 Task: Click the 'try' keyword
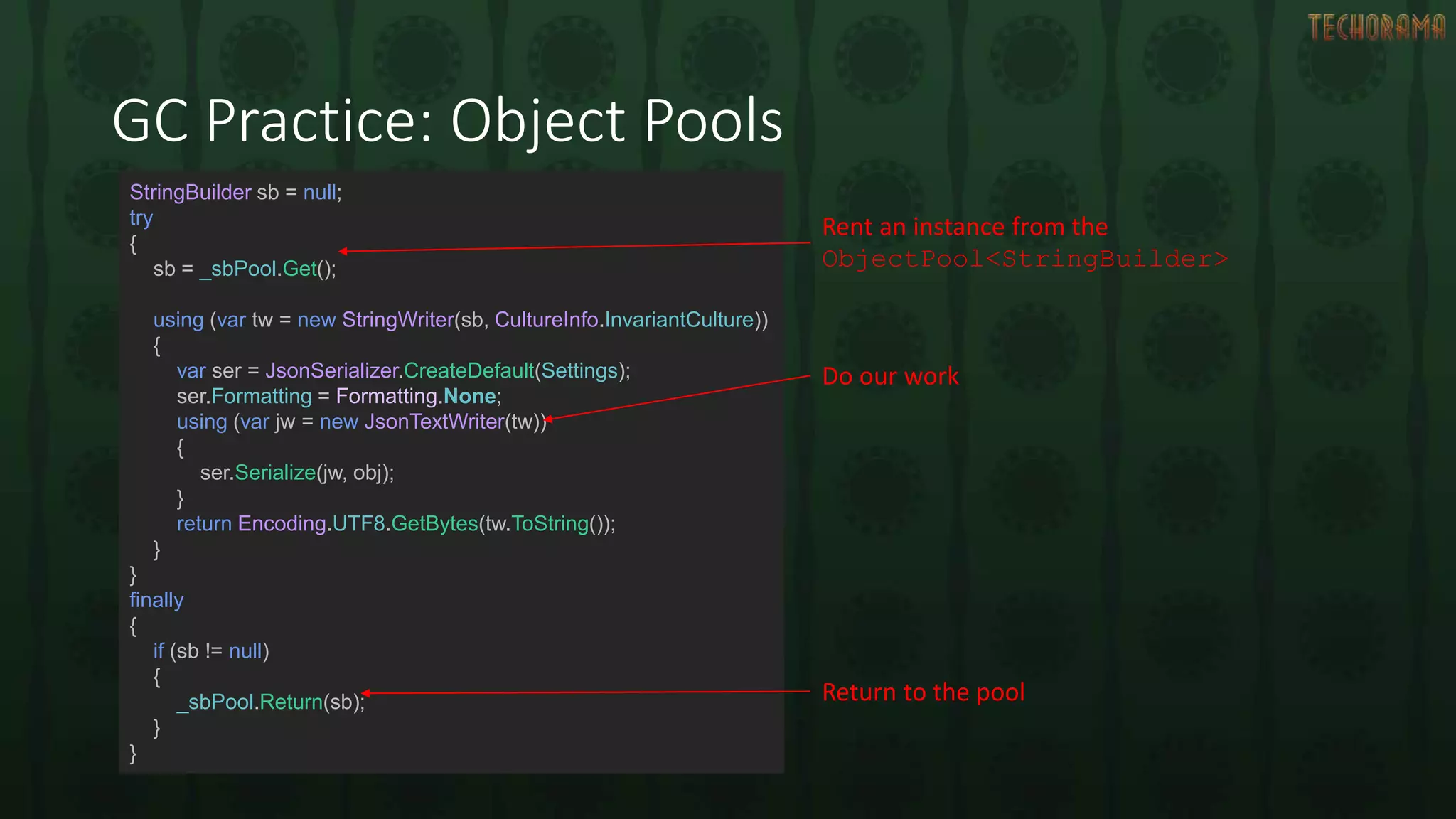(x=141, y=218)
